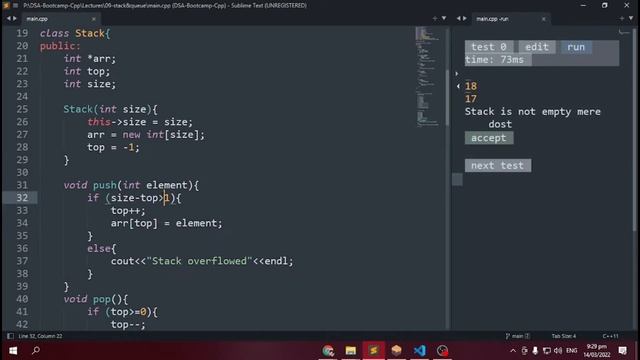Open tab list dropdown in right pane
This screenshot has height=360, width=640.
pos(631,18)
